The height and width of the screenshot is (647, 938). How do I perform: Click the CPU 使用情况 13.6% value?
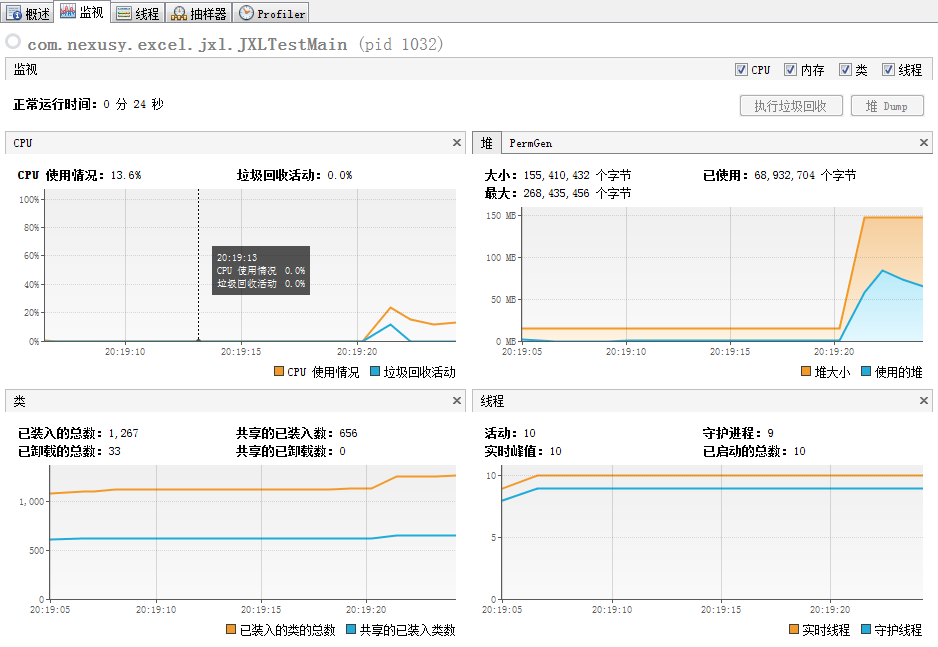[126, 175]
